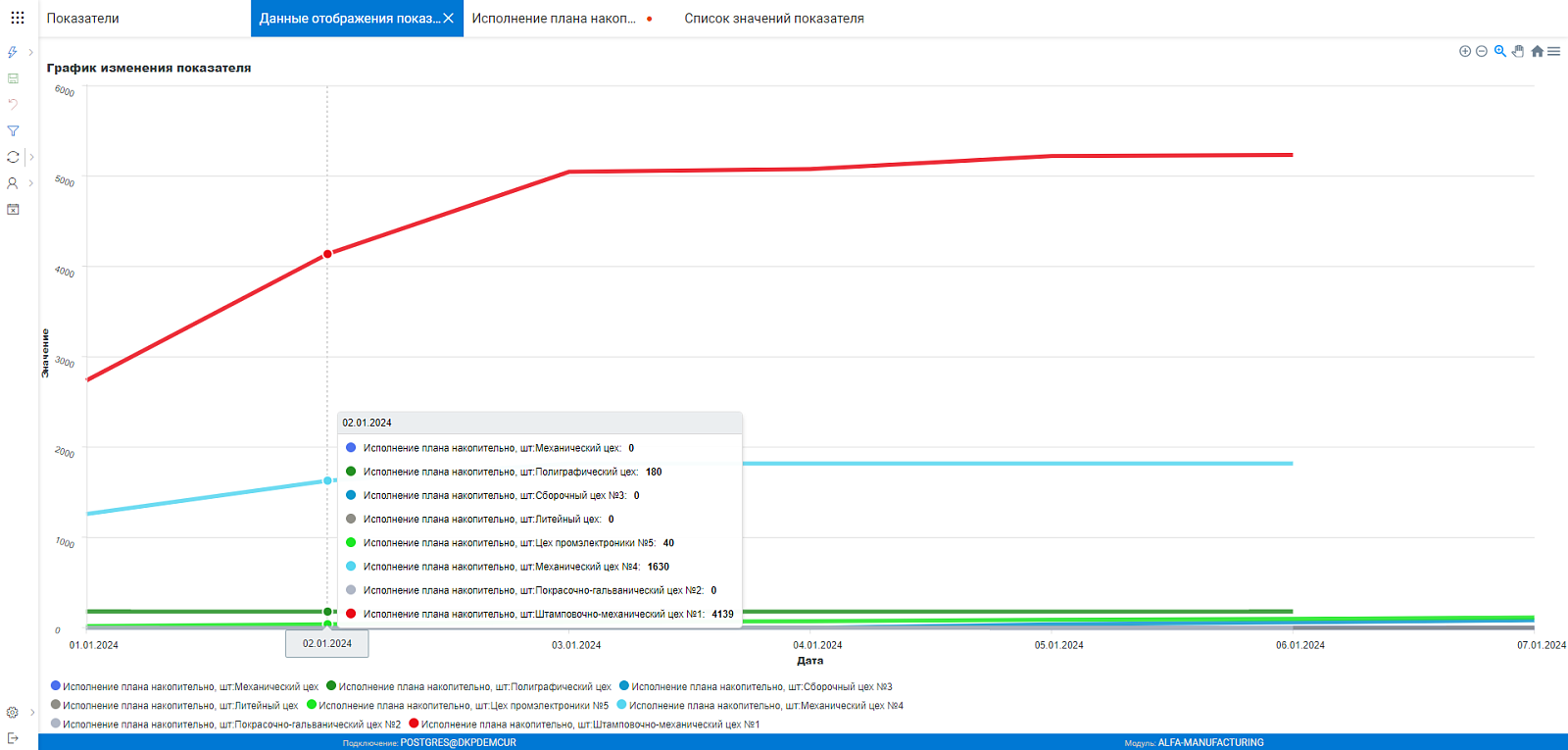Image resolution: width=1568 pixels, height=750 pixels.
Task: Click tooltip value 180 for Полиграфический цех
Action: coord(654,472)
